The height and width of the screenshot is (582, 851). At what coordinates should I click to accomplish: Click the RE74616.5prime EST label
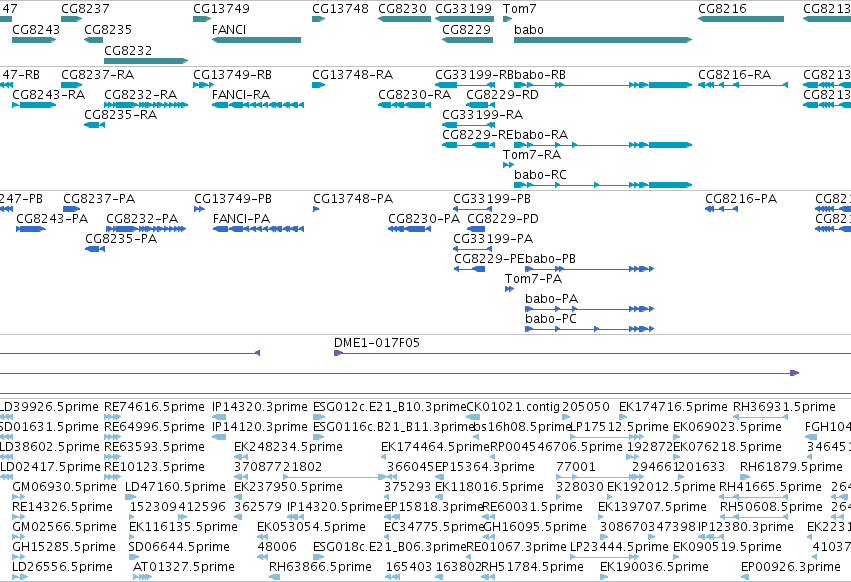coord(154,407)
